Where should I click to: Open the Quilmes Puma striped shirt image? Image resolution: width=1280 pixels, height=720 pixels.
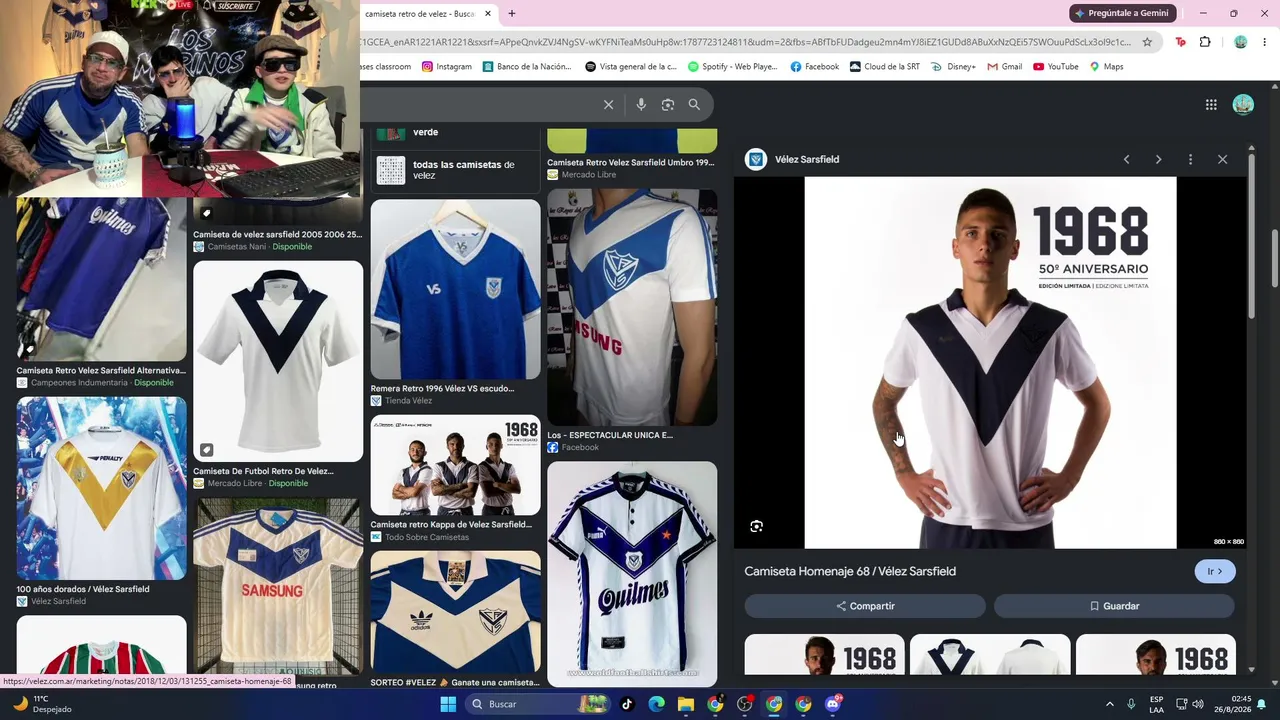pyautogui.click(x=632, y=574)
